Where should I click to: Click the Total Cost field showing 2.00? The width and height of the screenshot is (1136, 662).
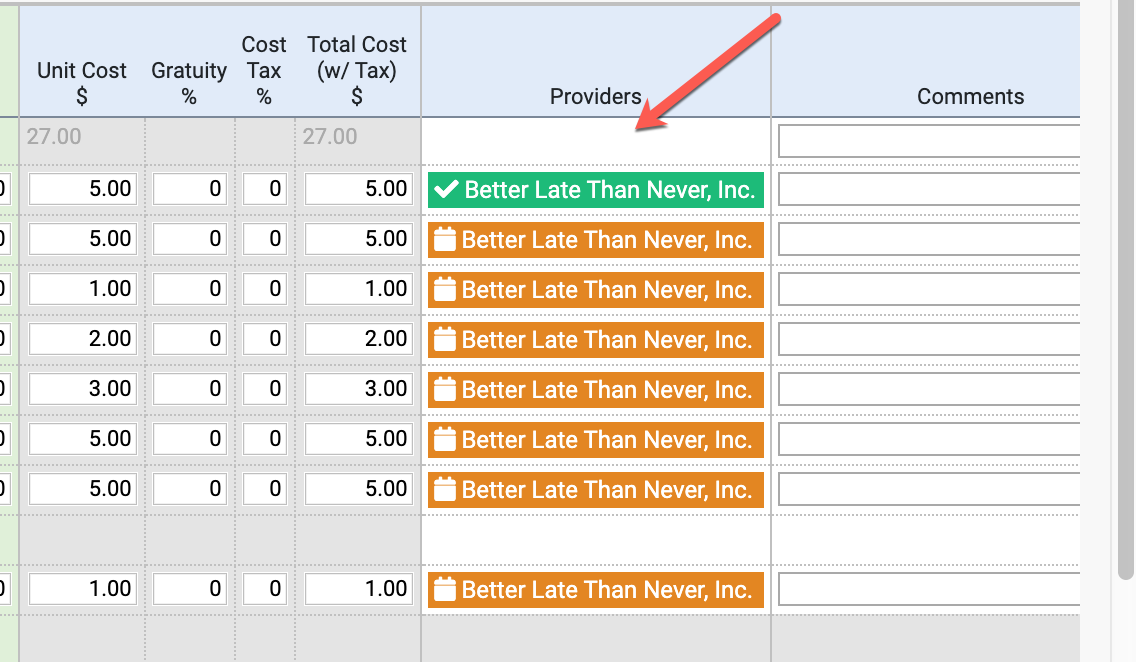[359, 339]
